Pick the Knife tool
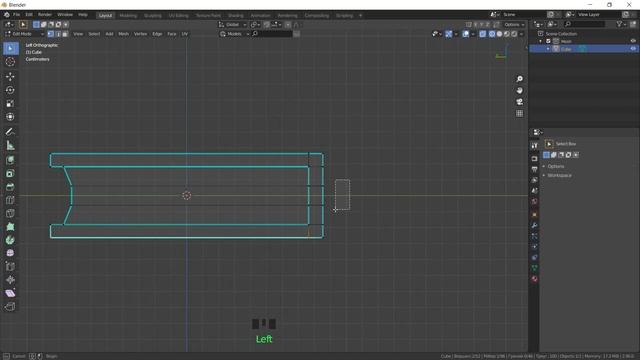The image size is (640, 360). click(x=11, y=213)
